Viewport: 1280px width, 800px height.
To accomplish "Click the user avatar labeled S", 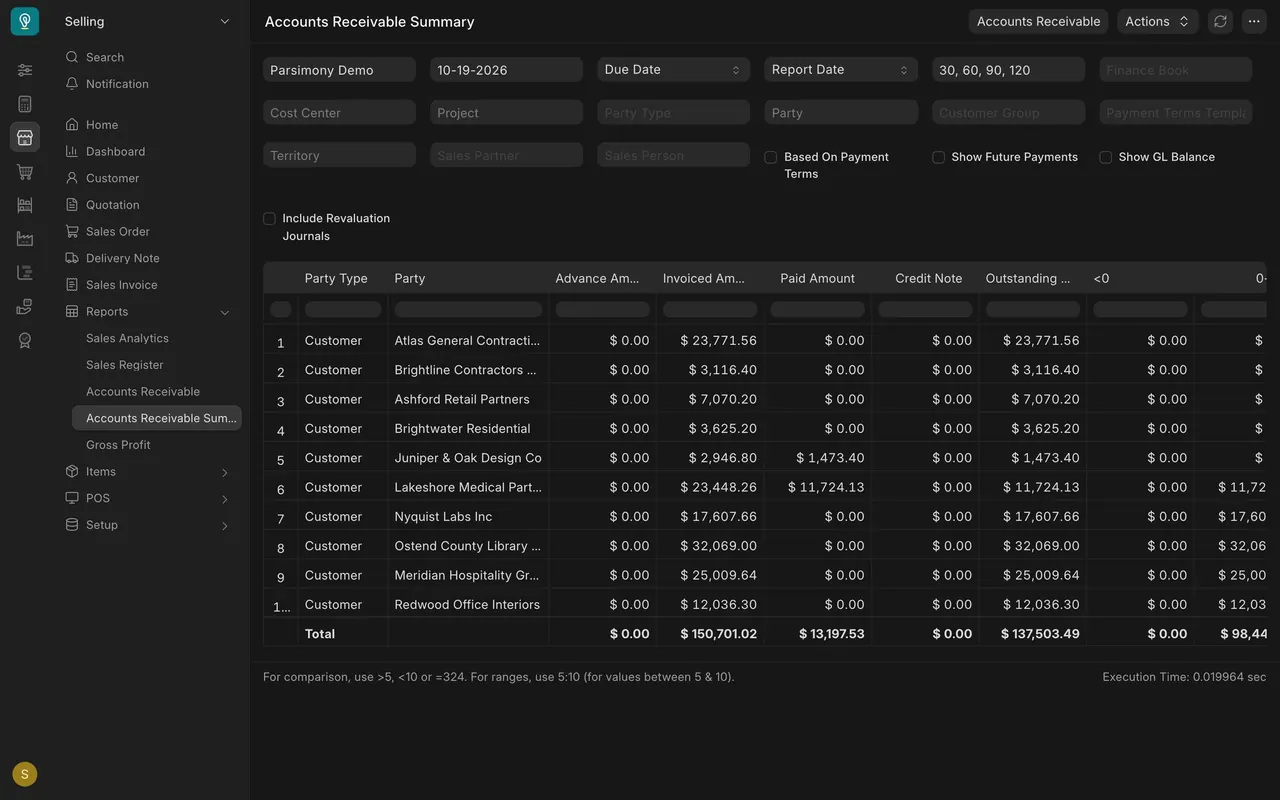I will [x=25, y=774].
